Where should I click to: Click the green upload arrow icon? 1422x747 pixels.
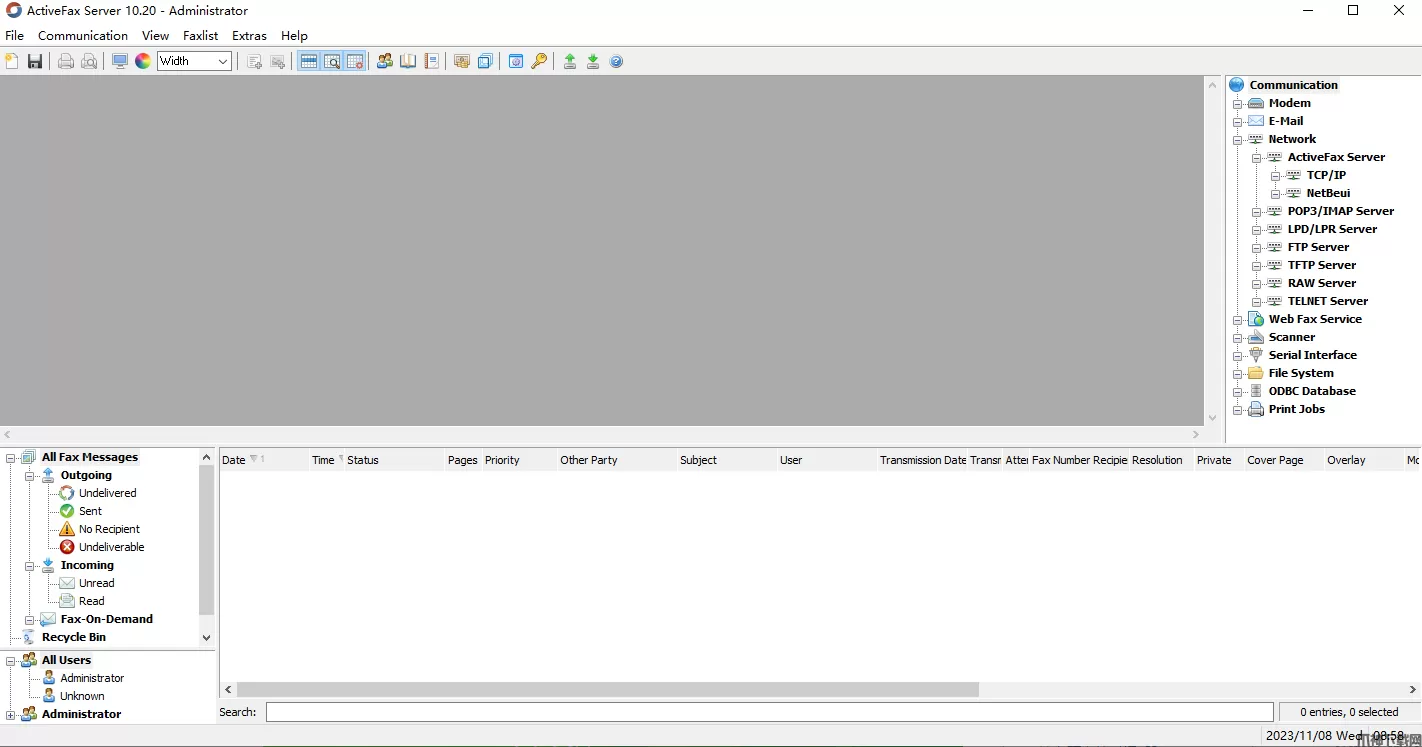(569, 61)
